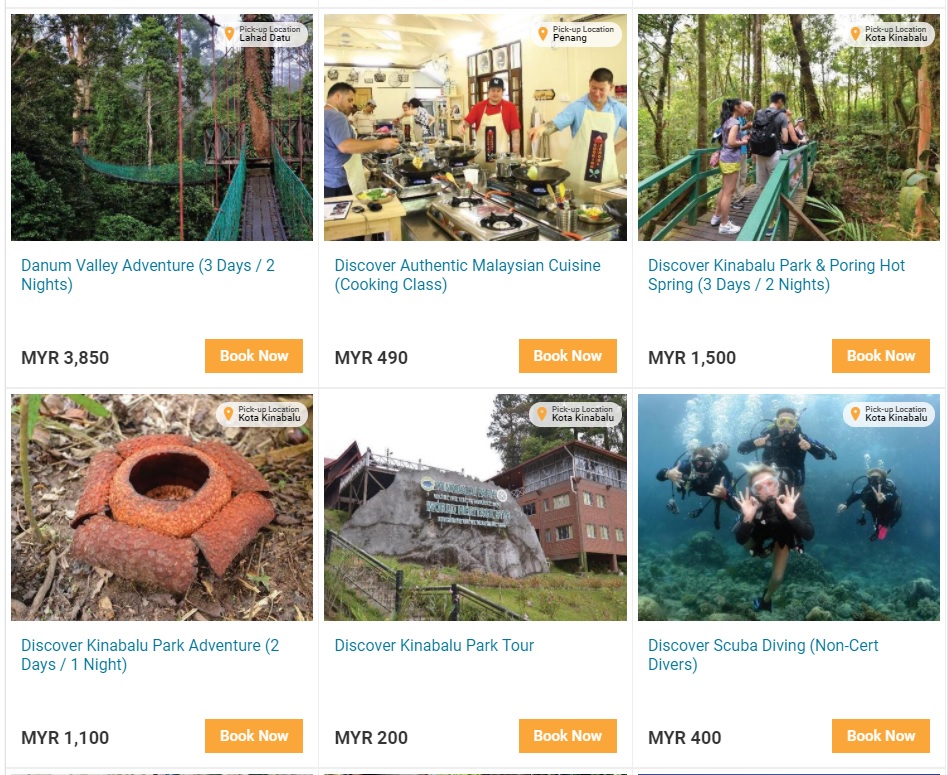View the cooking class kitchen photo
Image resolution: width=948 pixels, height=775 pixels.
point(475,128)
